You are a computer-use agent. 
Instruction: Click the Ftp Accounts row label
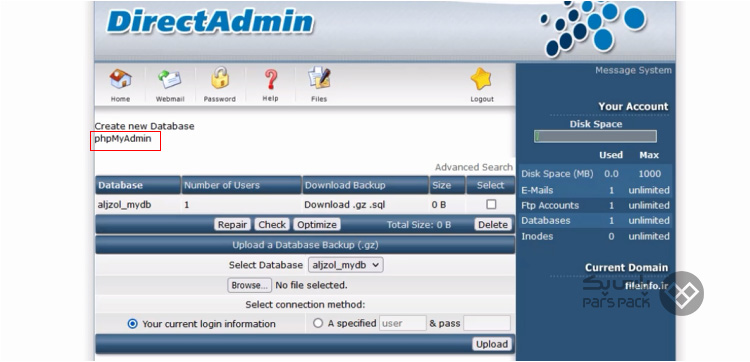click(550, 206)
